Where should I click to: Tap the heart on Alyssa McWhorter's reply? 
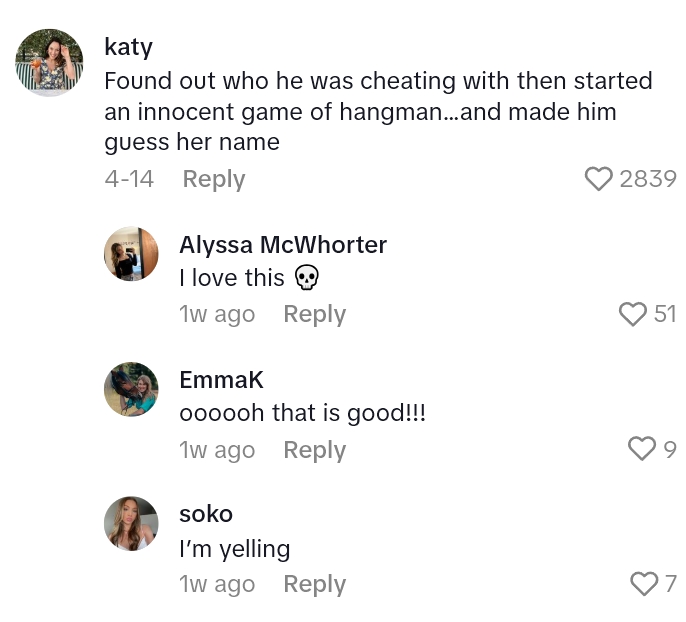(633, 314)
